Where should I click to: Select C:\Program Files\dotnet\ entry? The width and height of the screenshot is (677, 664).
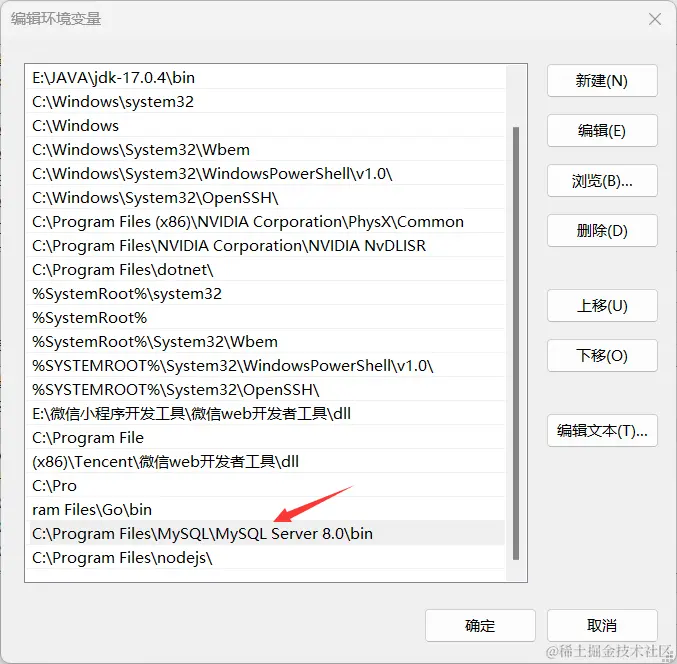[x=266, y=270]
